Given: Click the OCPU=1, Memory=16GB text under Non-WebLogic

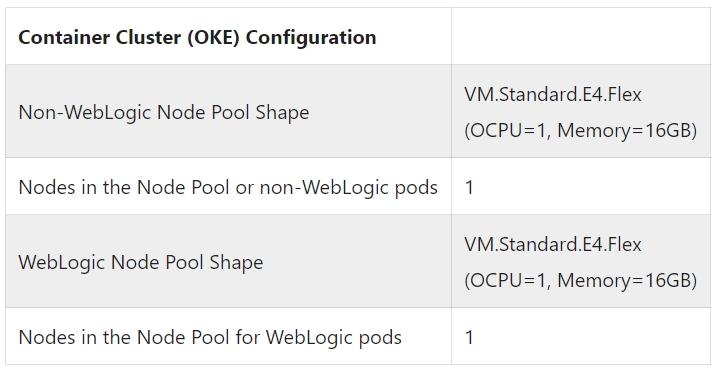Looking at the screenshot, I should 581,131.
